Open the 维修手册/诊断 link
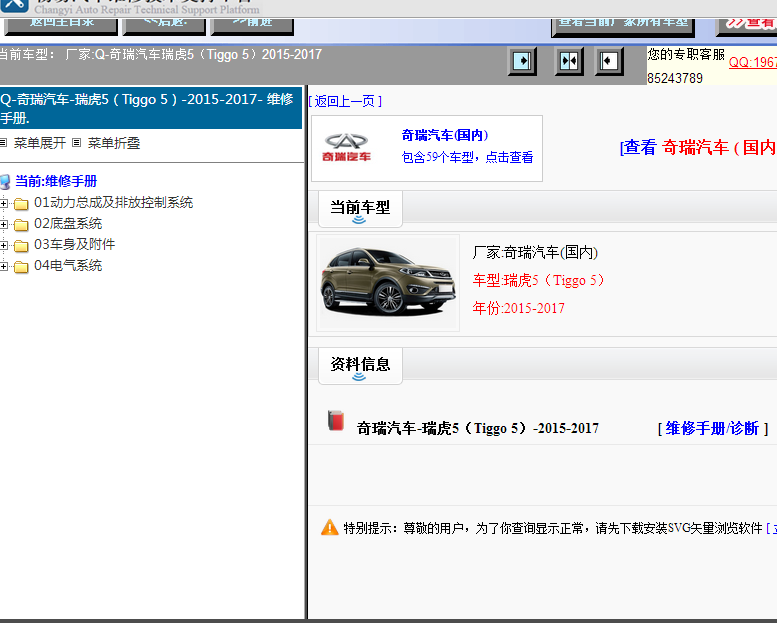 point(713,428)
